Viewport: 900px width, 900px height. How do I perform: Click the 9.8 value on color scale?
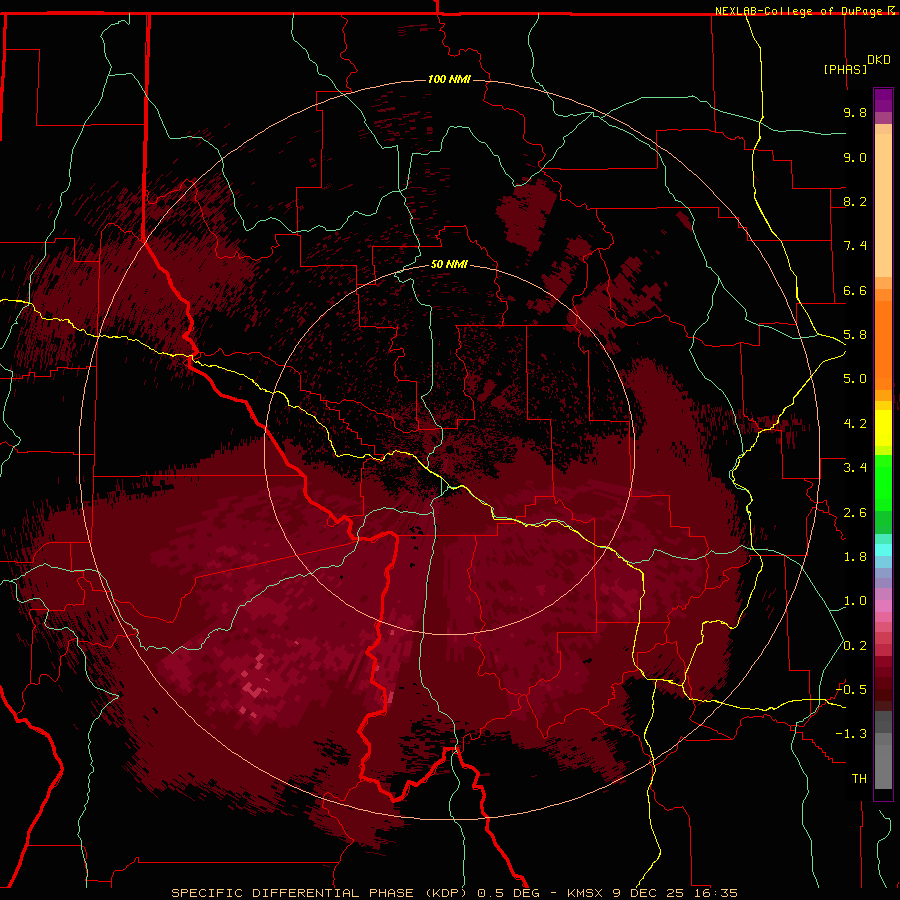pyautogui.click(x=855, y=112)
